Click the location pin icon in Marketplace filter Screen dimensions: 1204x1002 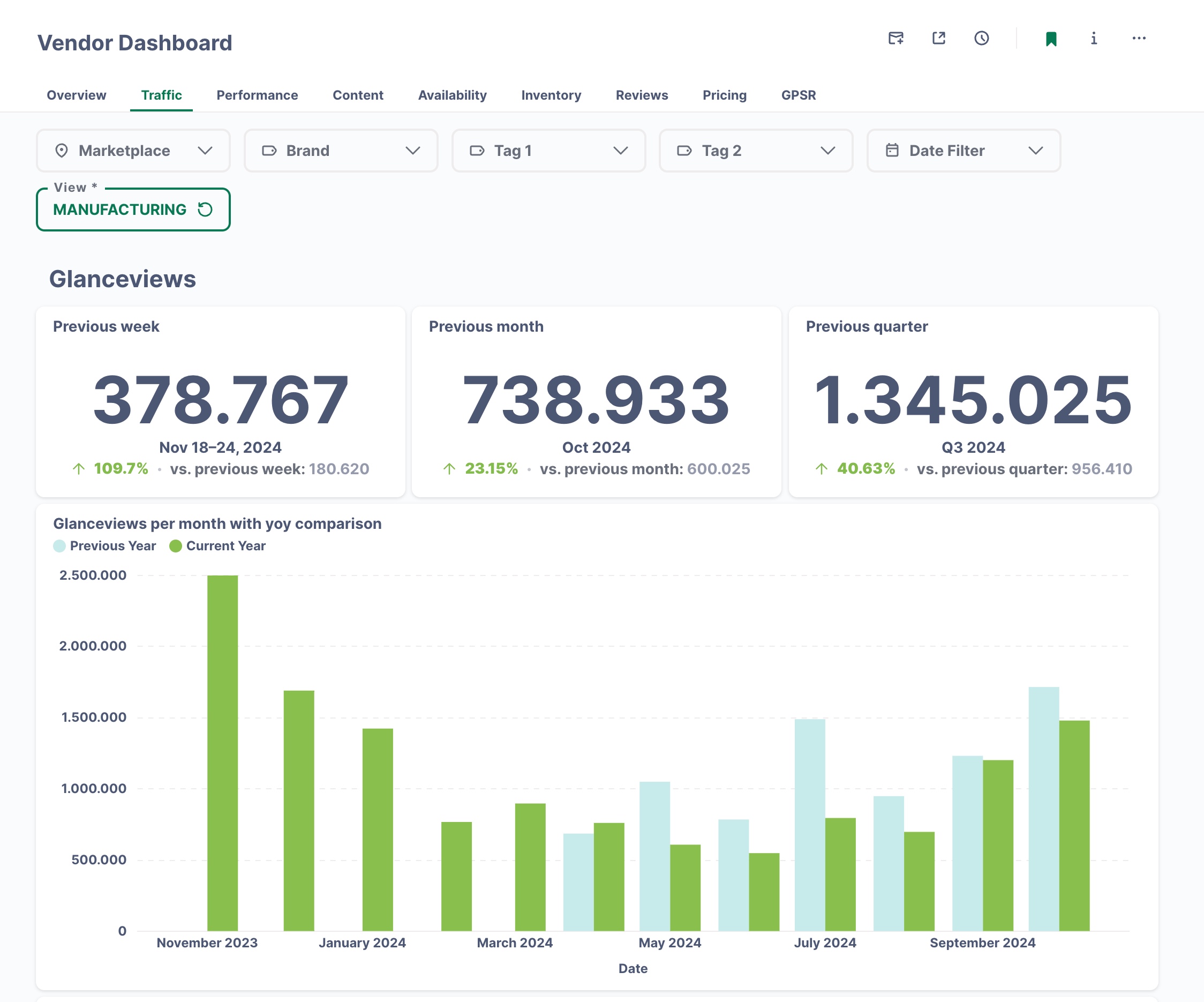62,151
